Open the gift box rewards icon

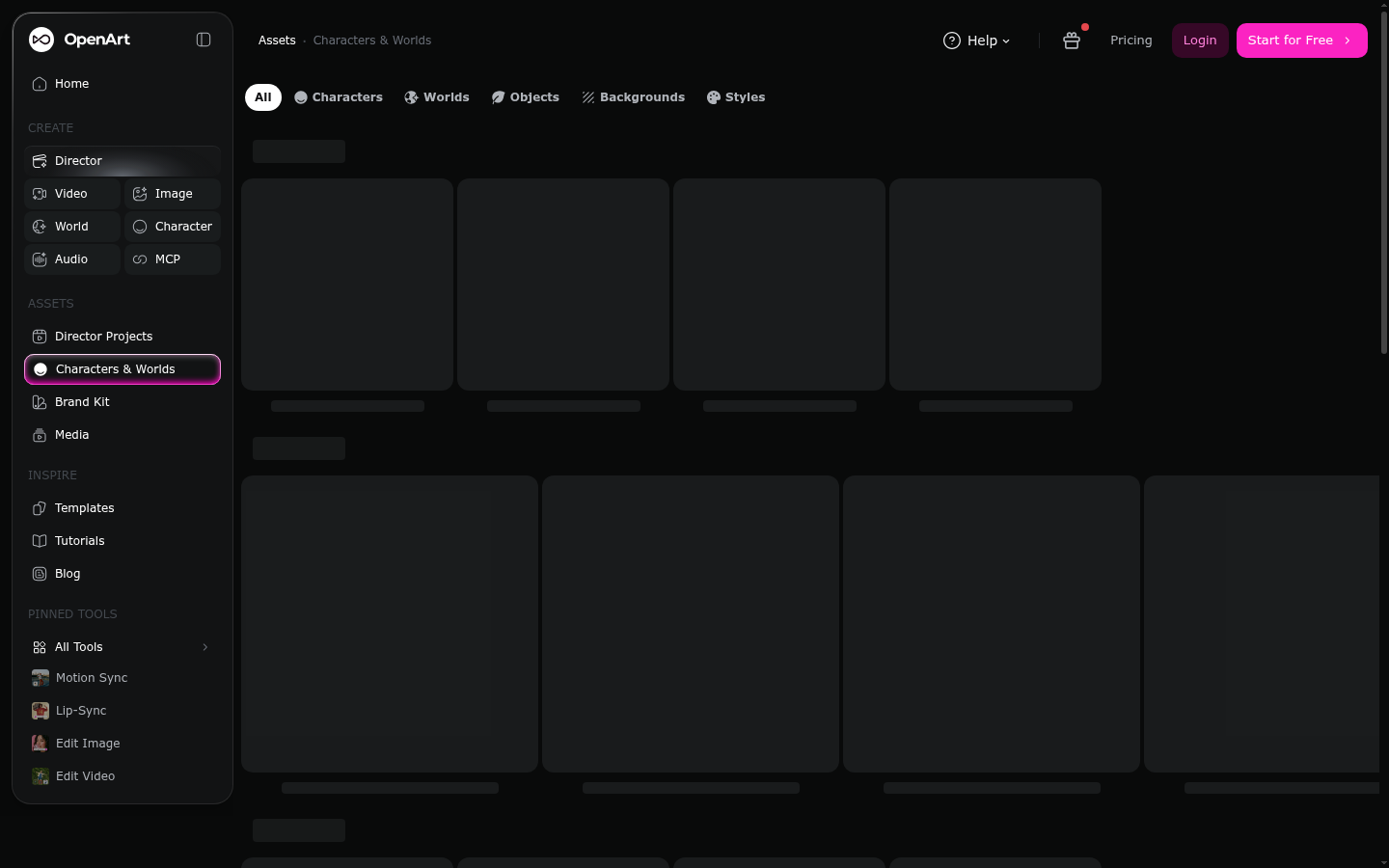point(1072,41)
